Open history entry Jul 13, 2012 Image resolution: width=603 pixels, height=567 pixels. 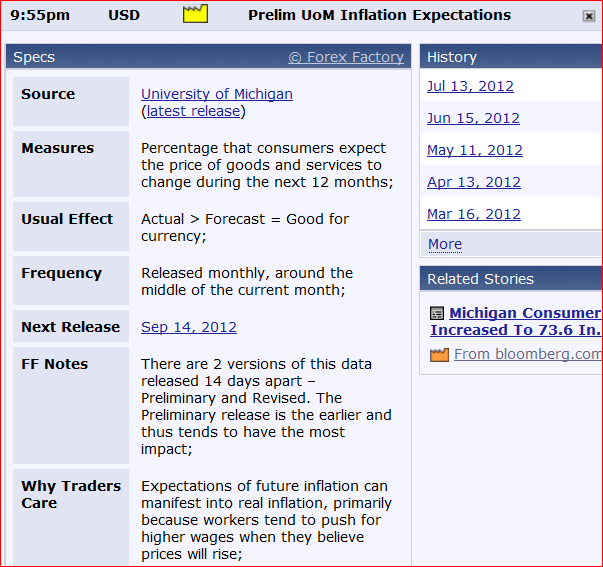(470, 86)
